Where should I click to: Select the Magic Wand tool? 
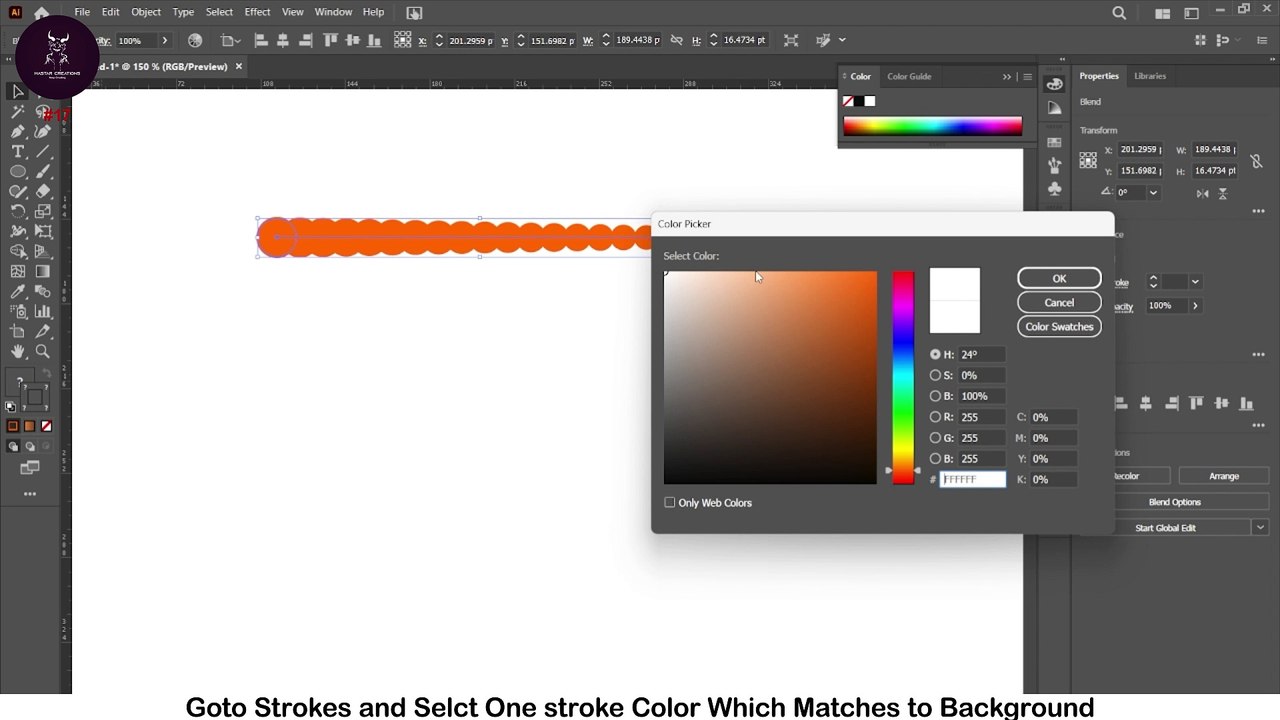pyautogui.click(x=18, y=112)
